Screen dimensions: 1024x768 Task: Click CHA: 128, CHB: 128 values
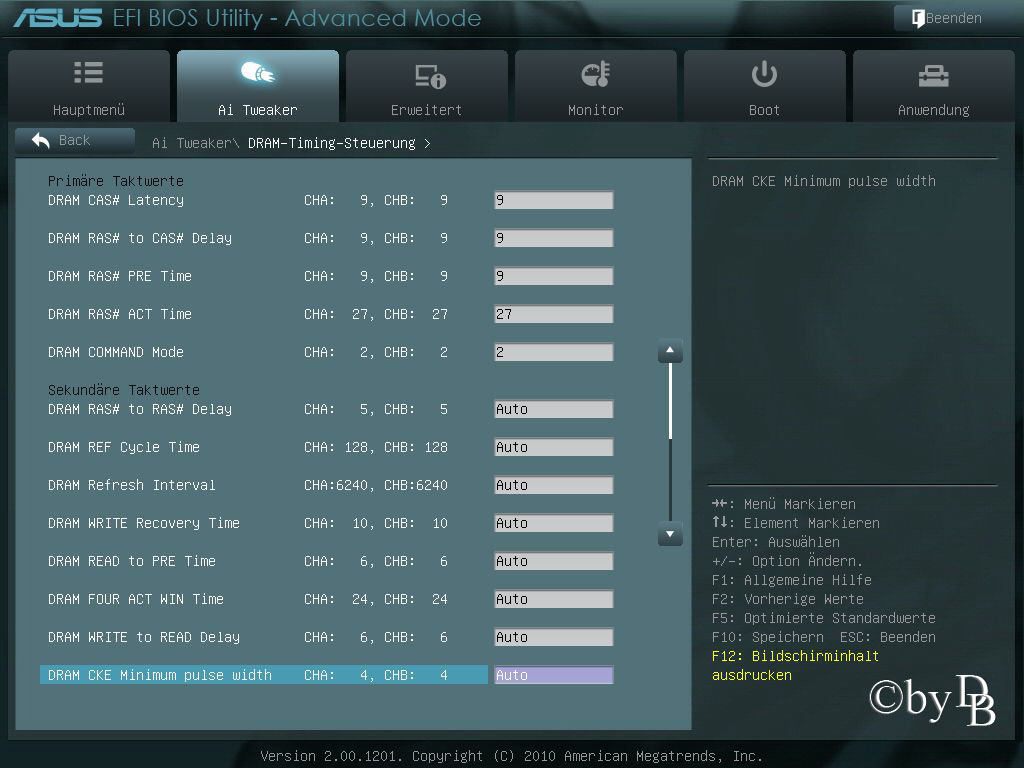(x=376, y=447)
